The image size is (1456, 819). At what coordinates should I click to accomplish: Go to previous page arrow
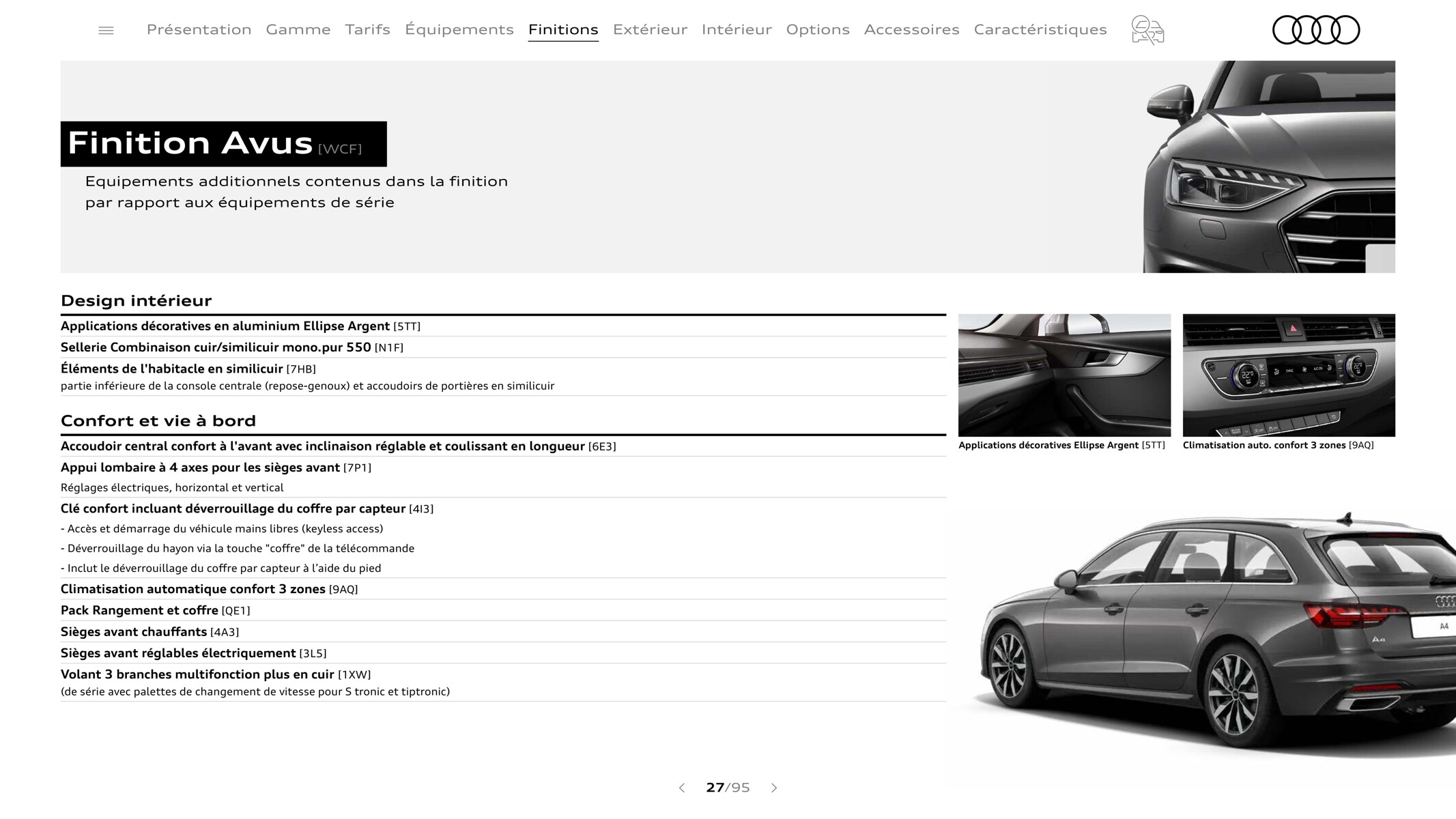coord(681,788)
